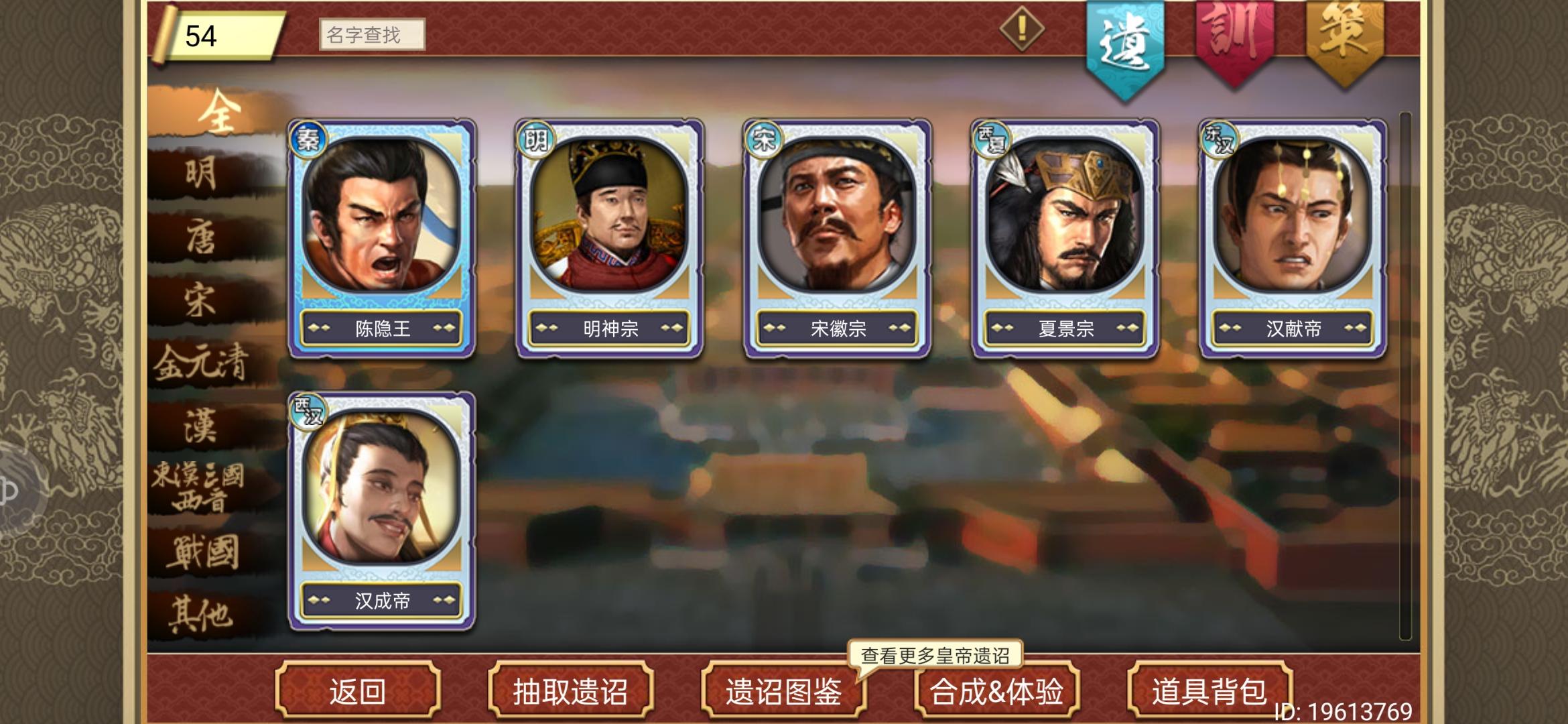Show the 其他 category tab

point(201,614)
